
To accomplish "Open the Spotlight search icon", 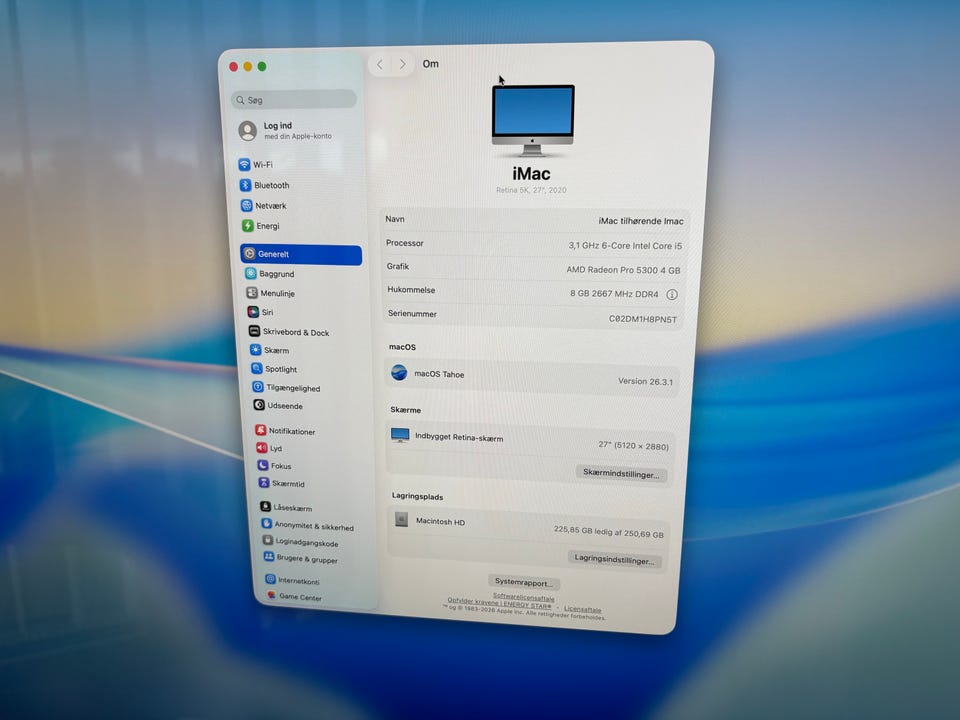I will coord(256,369).
